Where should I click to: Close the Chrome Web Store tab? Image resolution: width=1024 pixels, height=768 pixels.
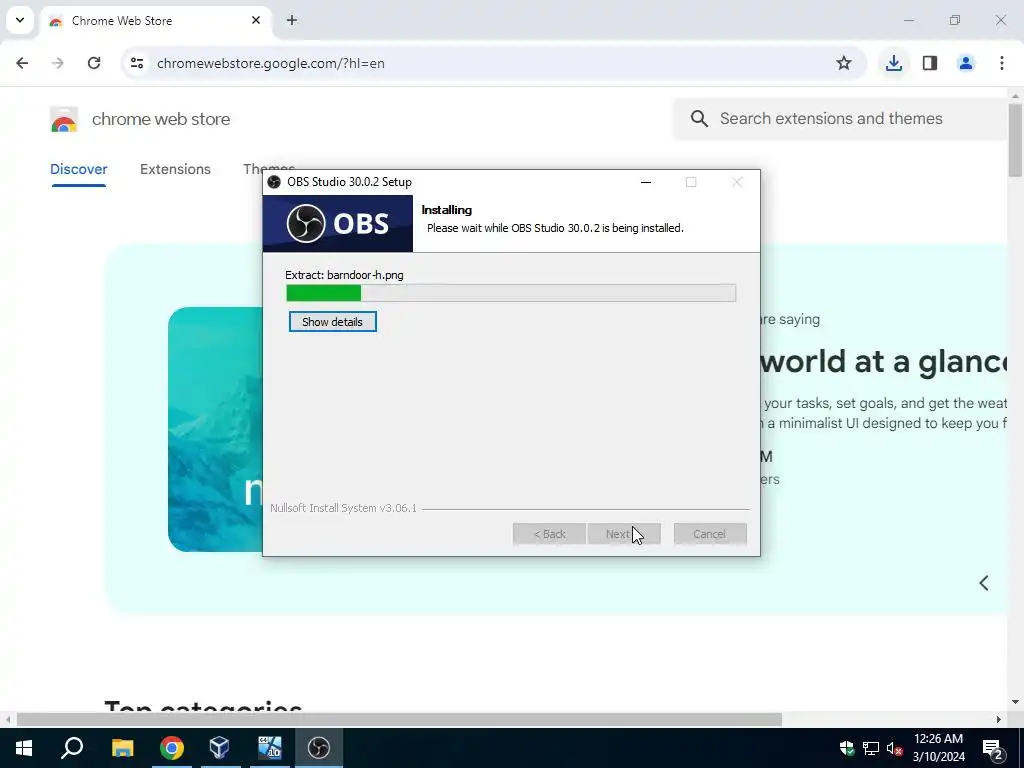(256, 20)
